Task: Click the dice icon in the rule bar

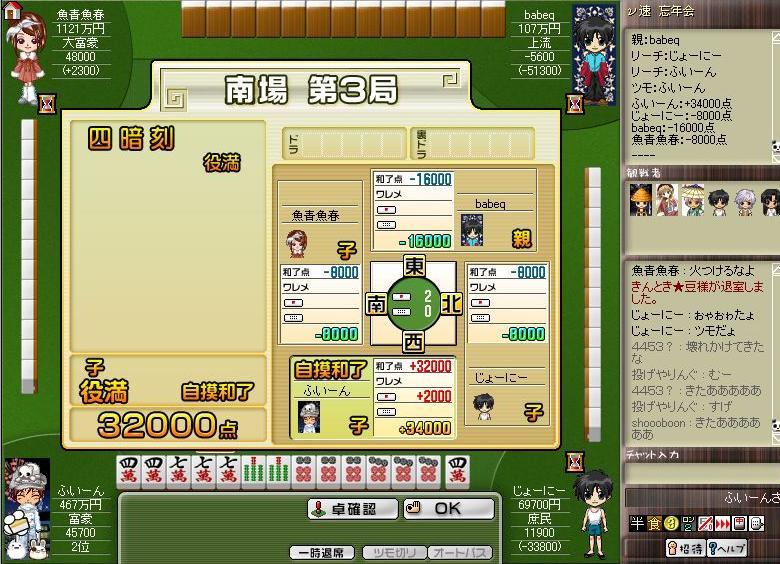Action: pos(757,523)
